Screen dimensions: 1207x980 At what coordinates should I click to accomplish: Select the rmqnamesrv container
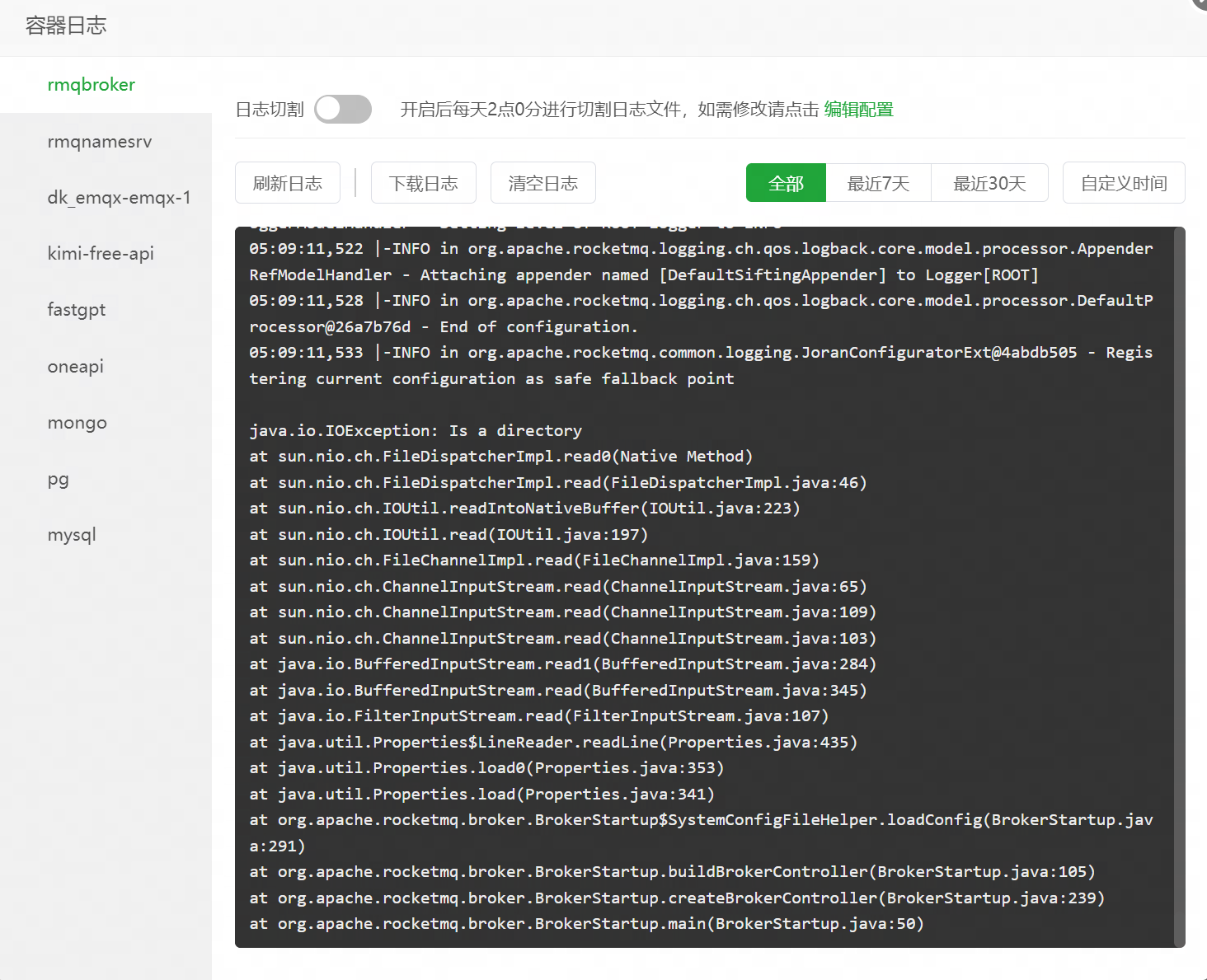(x=106, y=142)
